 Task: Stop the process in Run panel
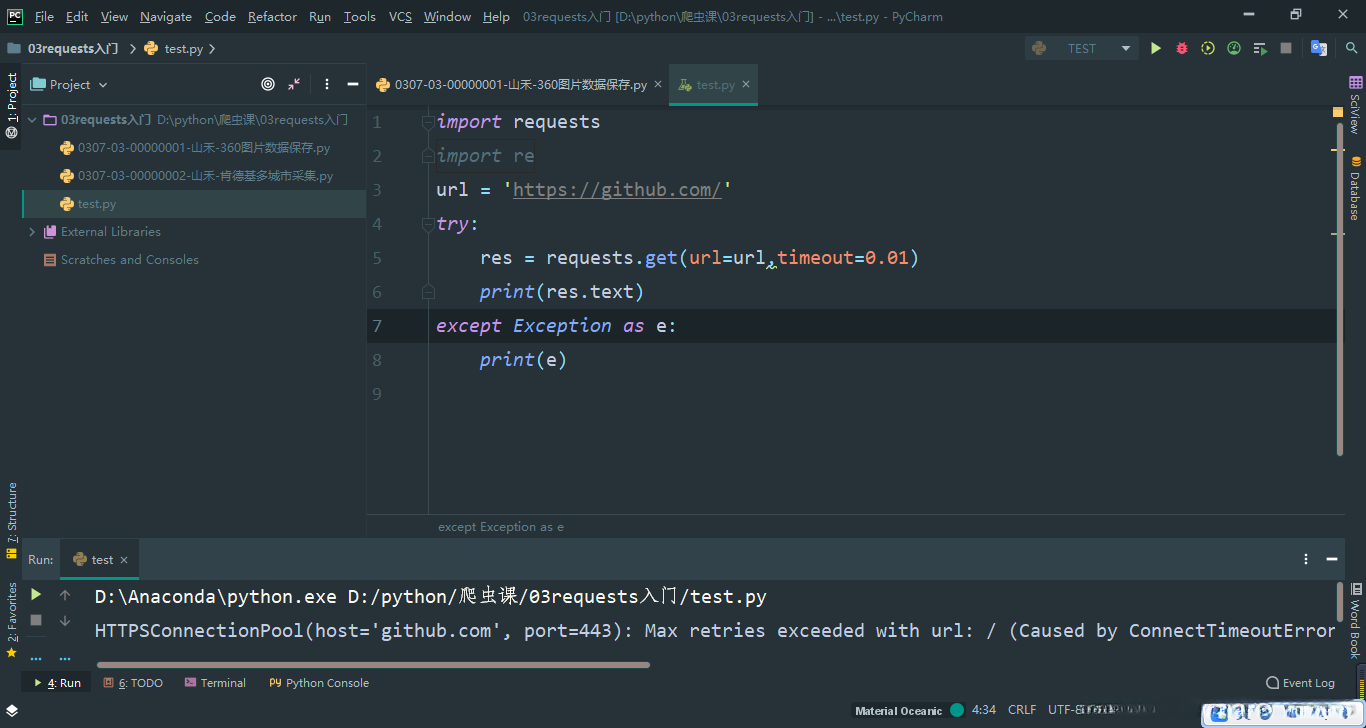(x=36, y=620)
